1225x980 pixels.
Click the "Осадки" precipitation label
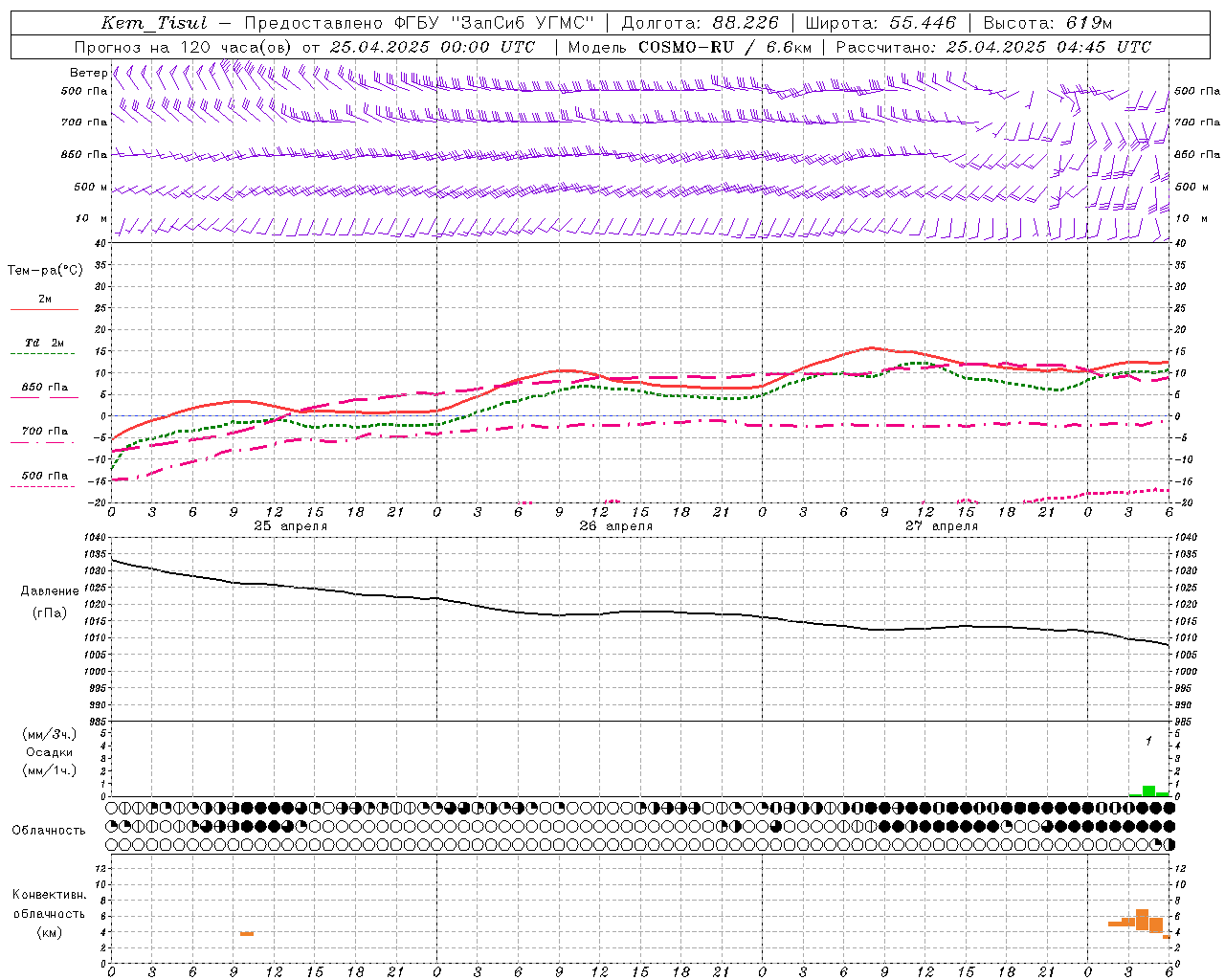pyautogui.click(x=50, y=752)
